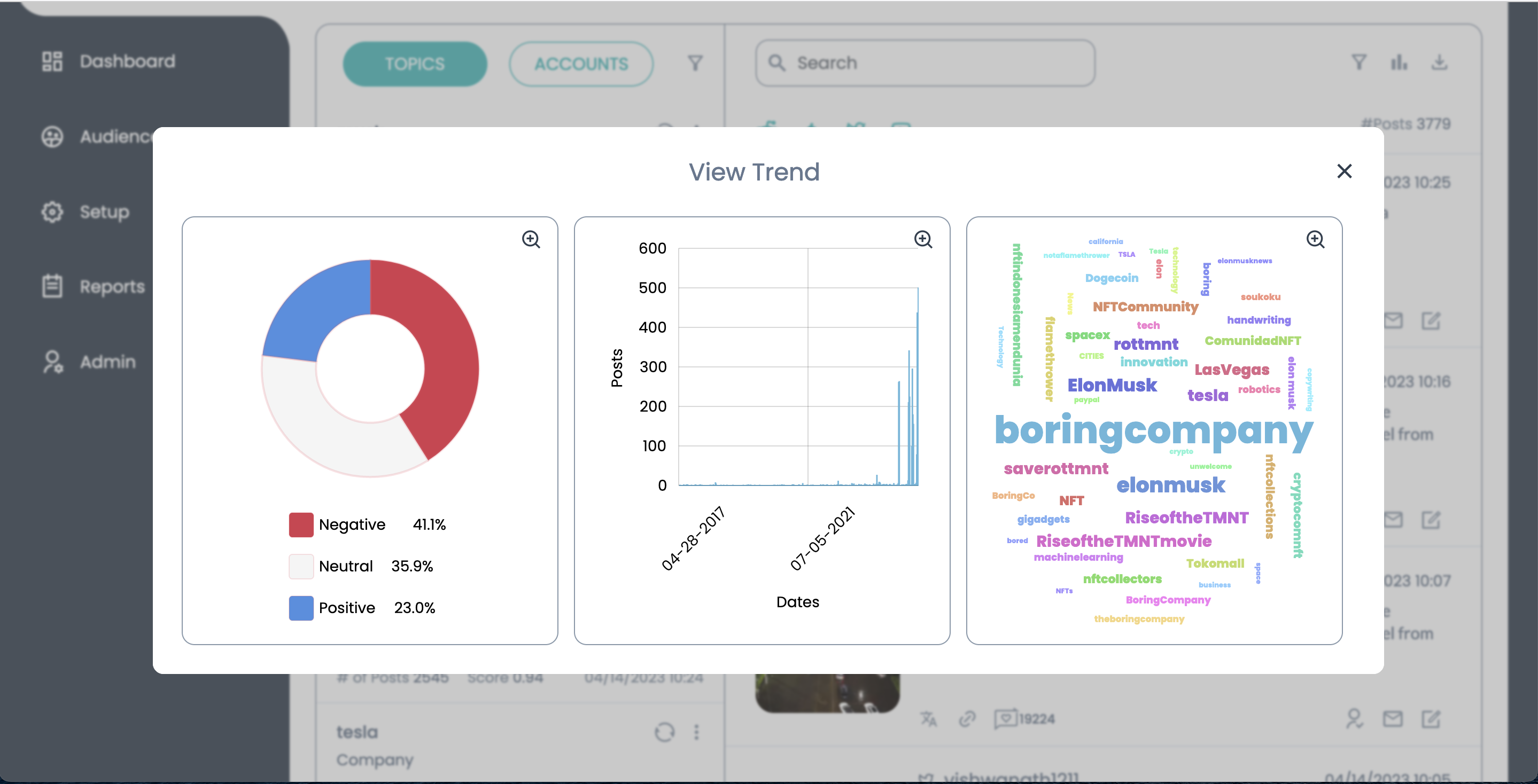Select 'ComunidadNFT' in the word cloud

tap(1253, 341)
